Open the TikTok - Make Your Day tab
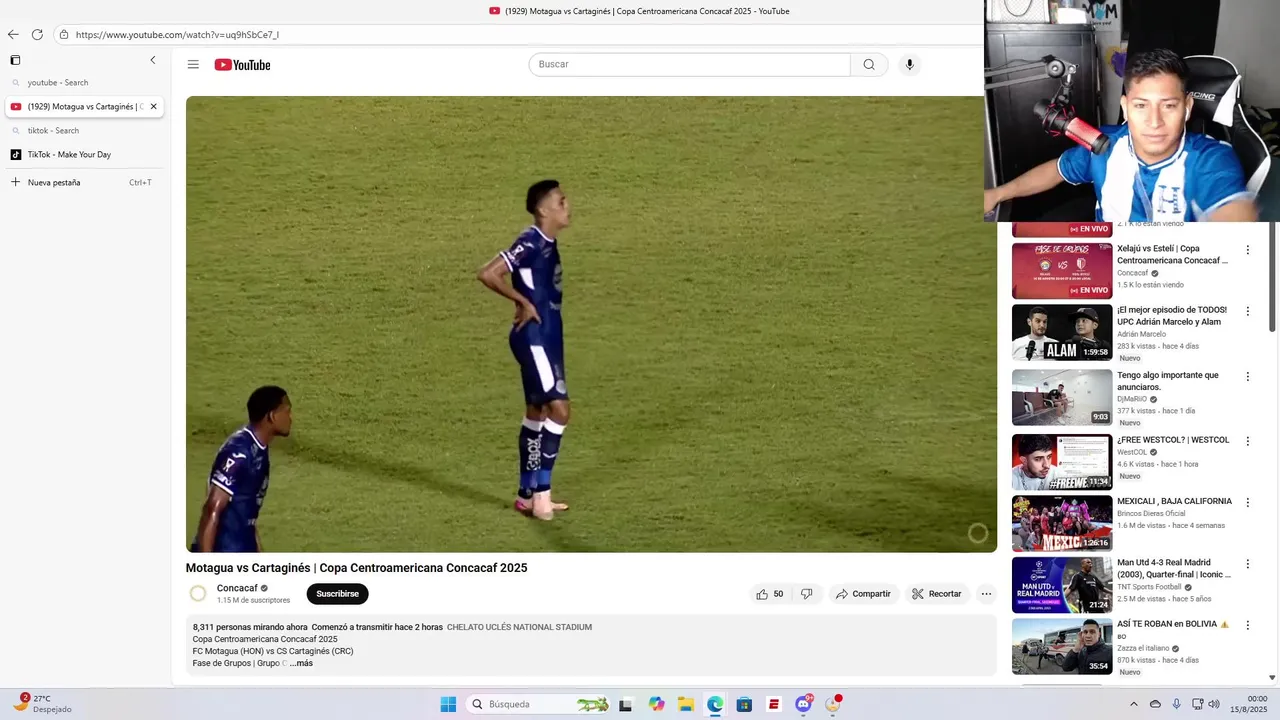Screen dimensions: 1280x720 (85, 154)
